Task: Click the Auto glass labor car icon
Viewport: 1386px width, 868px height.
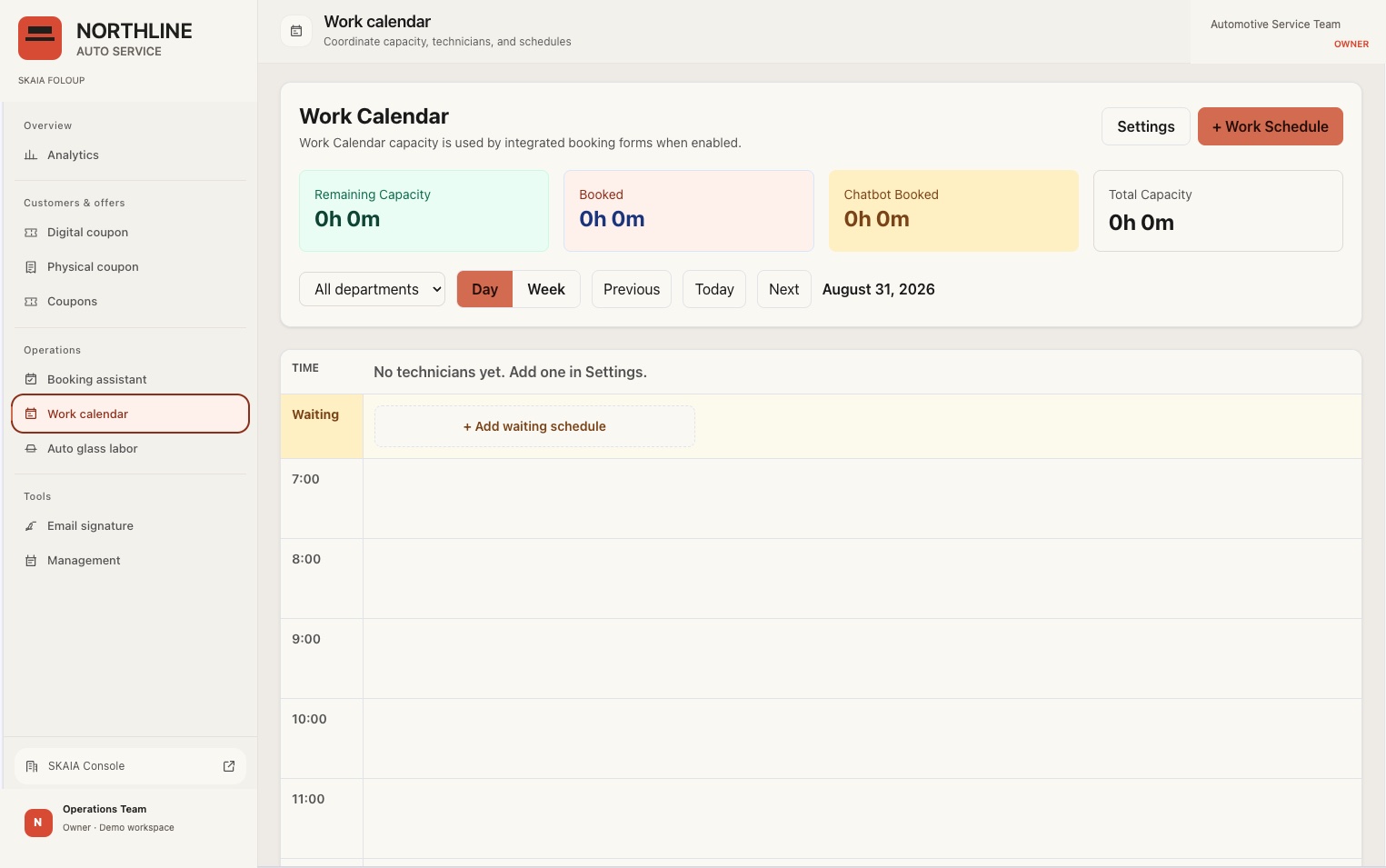Action: point(31,449)
